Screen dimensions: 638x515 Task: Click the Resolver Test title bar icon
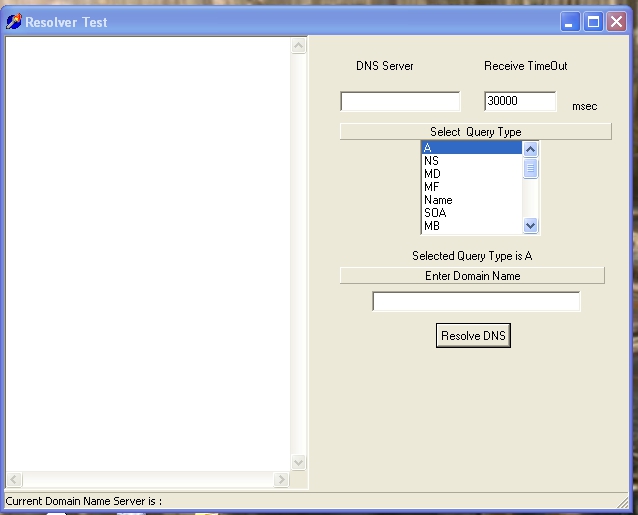13,21
